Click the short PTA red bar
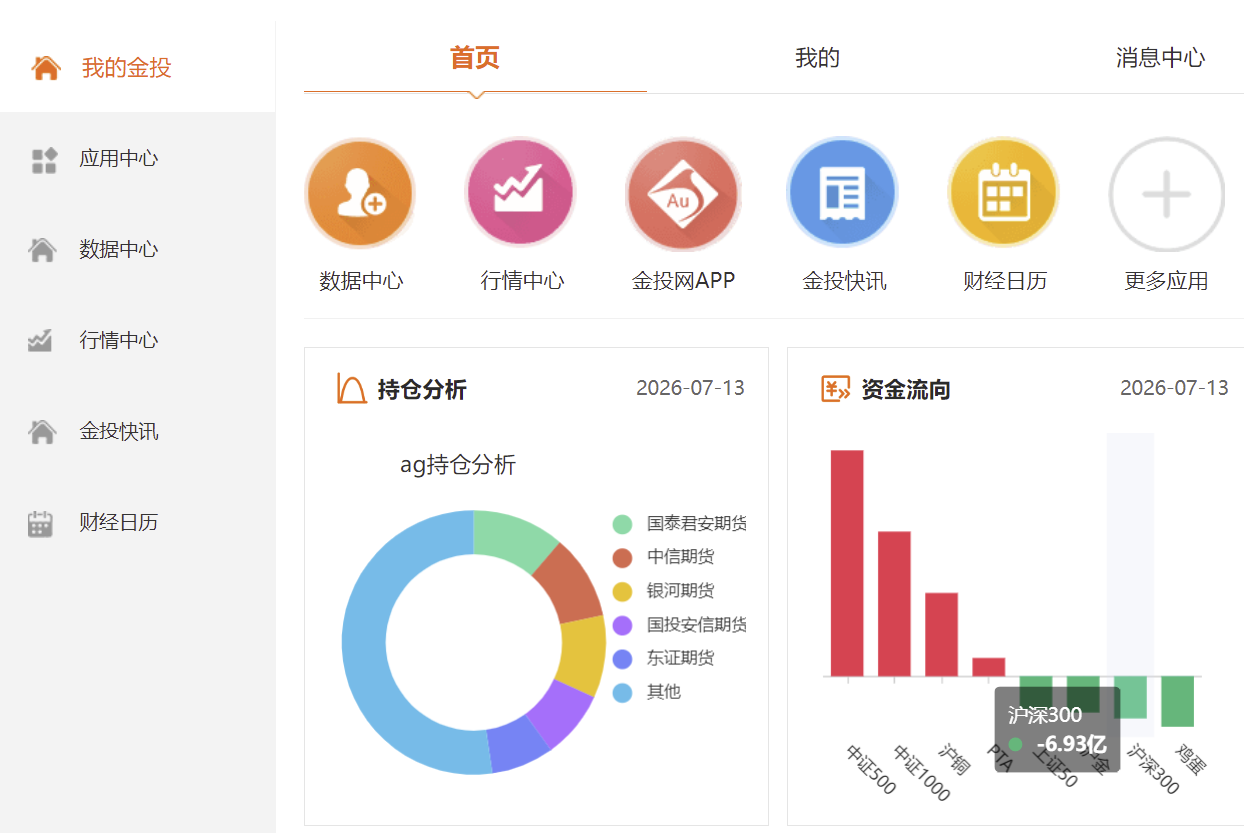The width and height of the screenshot is (1244, 840). pyautogui.click(x=988, y=667)
